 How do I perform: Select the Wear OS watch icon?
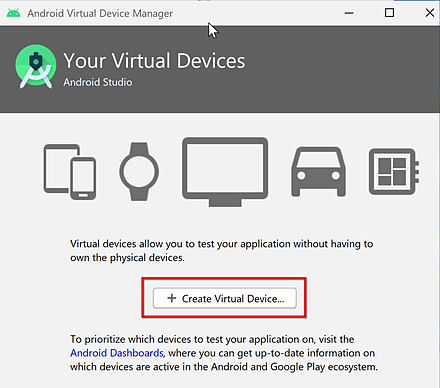click(x=139, y=172)
